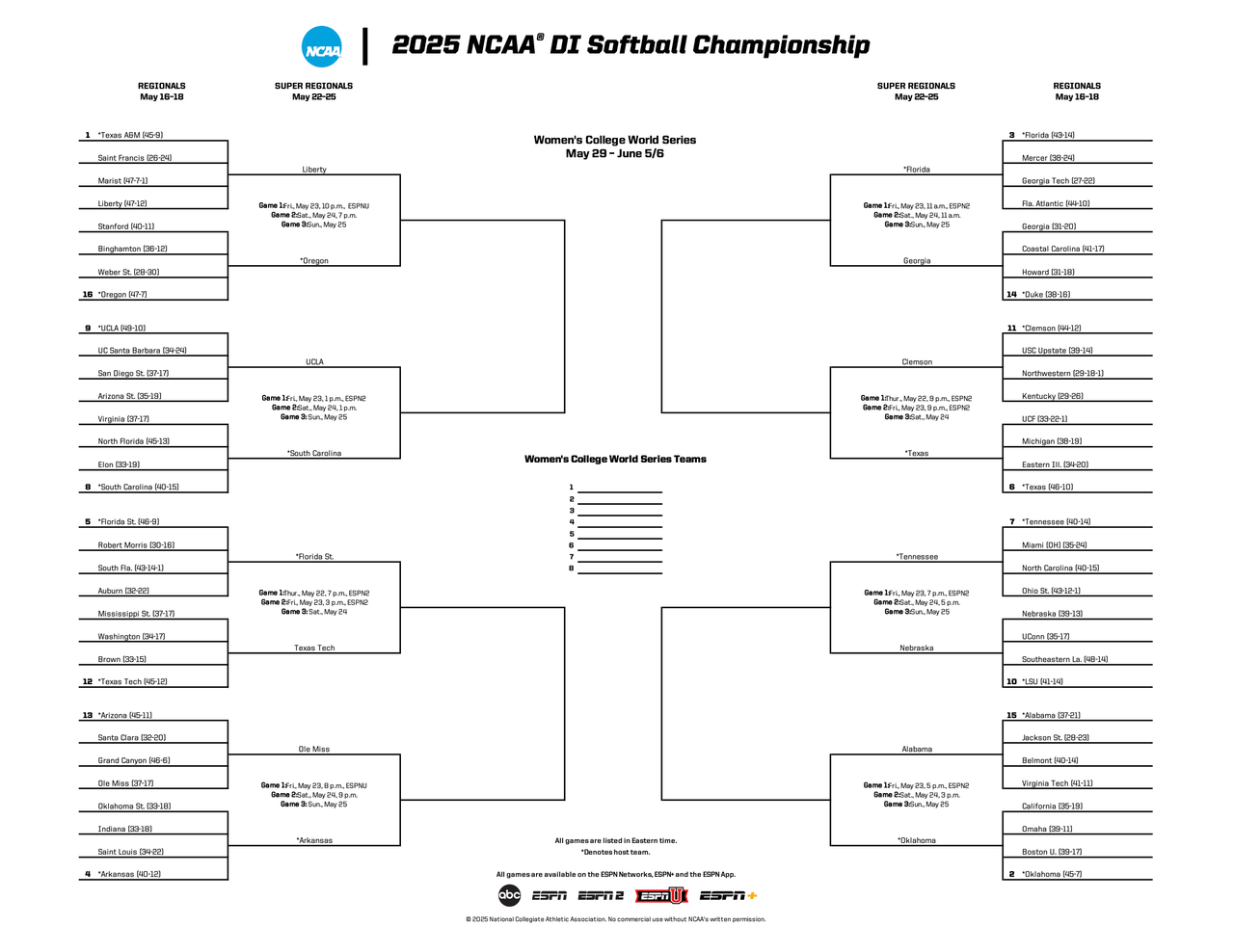The image size is (1234, 952).
Task: Click the 2025 NCAA DI Softball Championship title
Action: [630, 45]
